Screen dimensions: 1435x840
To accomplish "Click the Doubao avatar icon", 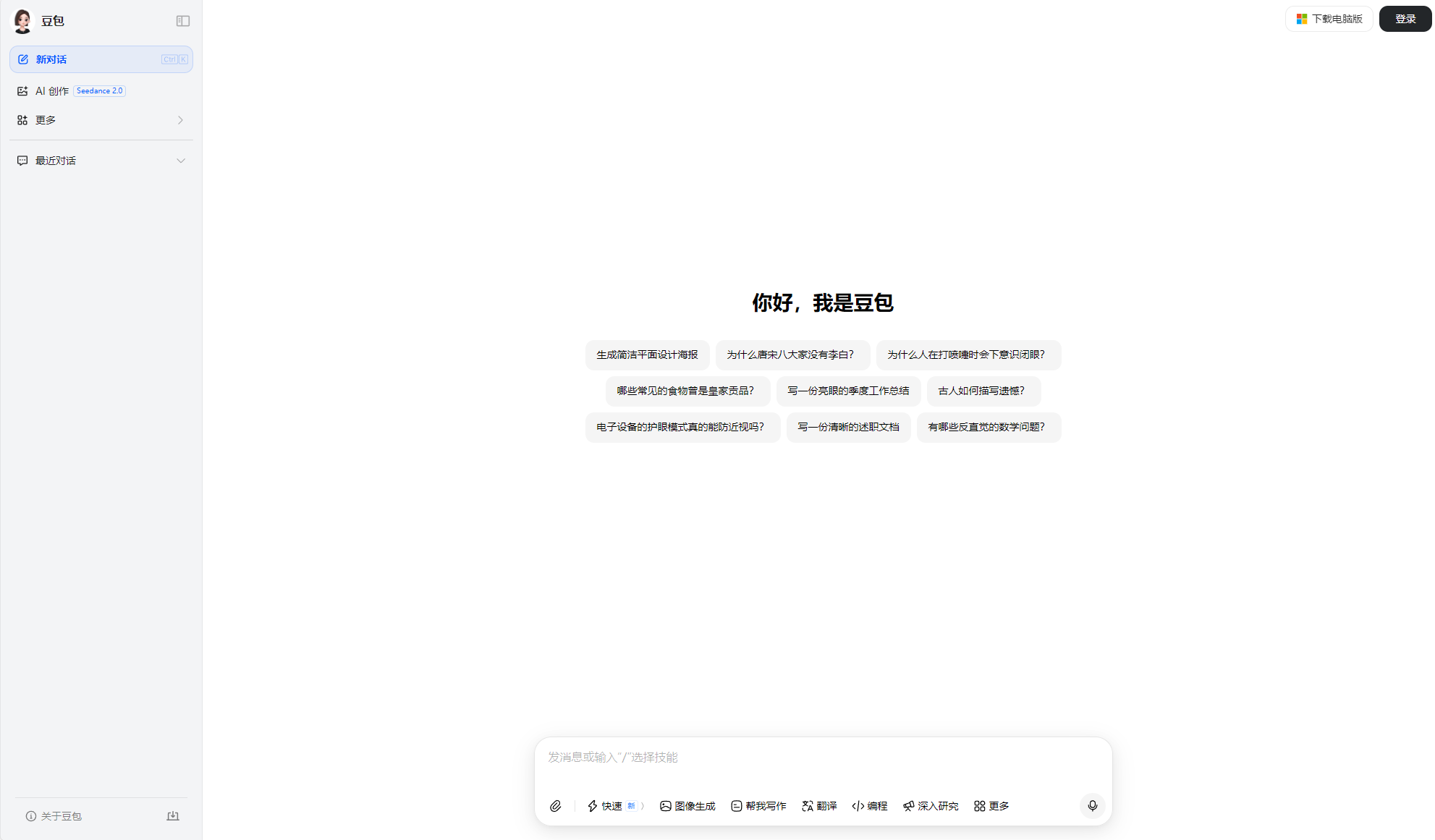I will (x=22, y=20).
